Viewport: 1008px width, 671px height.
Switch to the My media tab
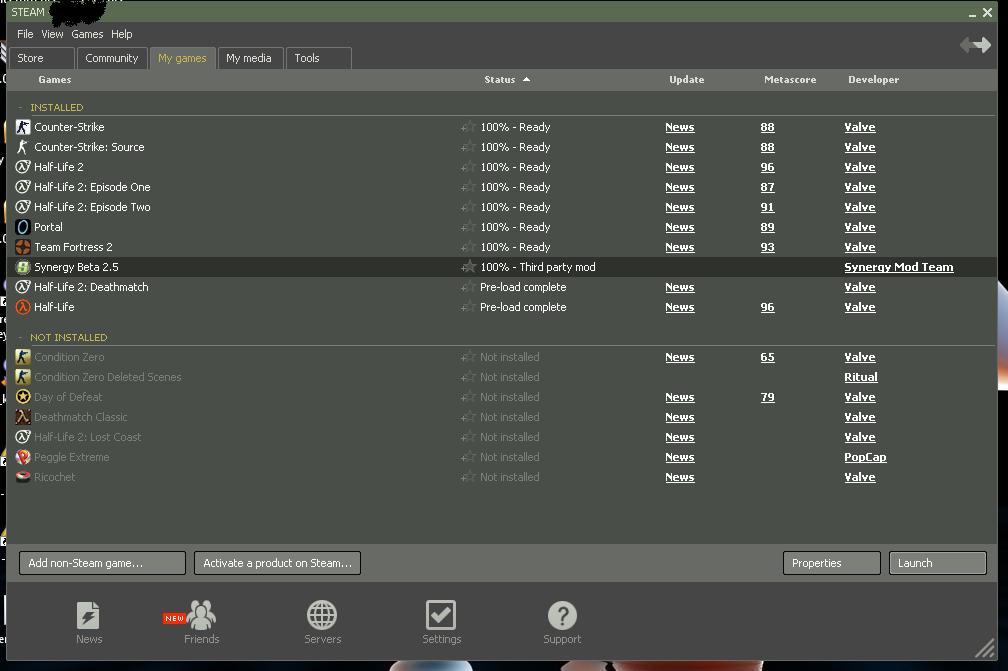(x=249, y=58)
